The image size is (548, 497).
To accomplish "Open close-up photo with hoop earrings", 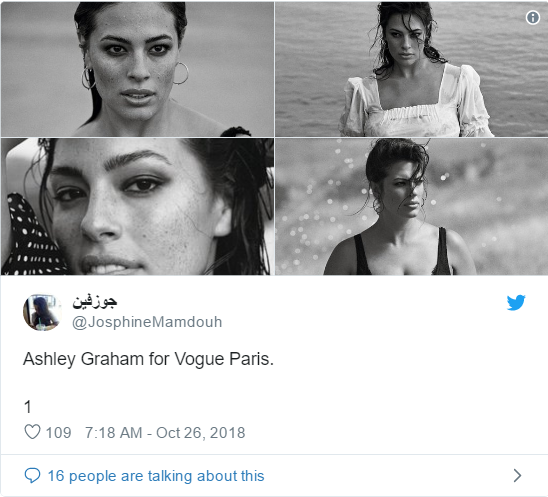I will (137, 69).
